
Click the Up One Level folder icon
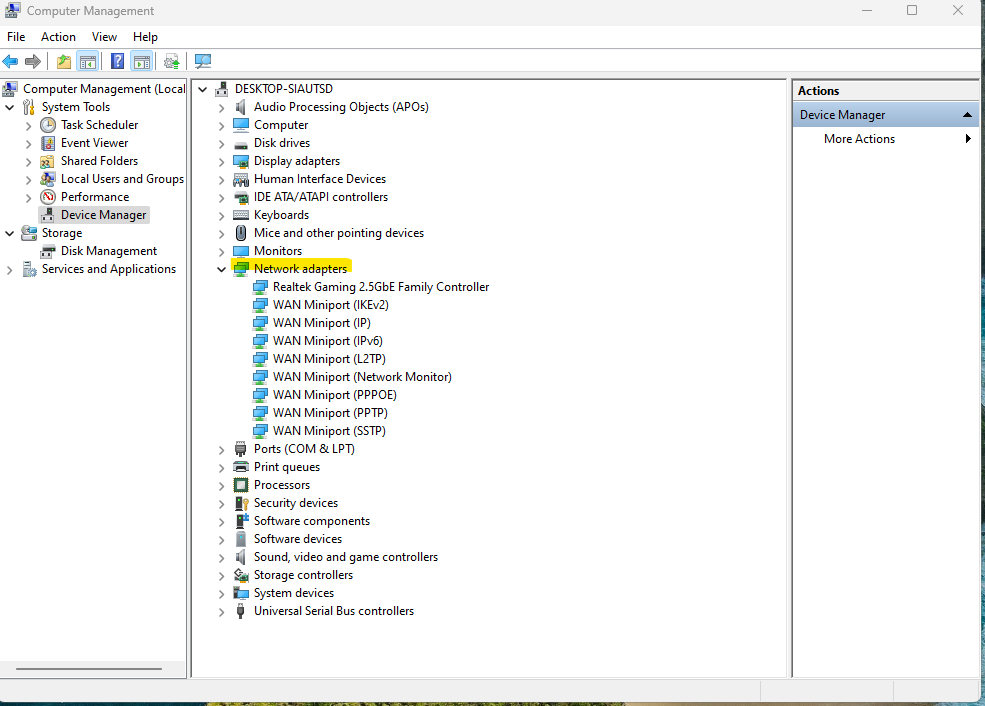pyautogui.click(x=64, y=62)
